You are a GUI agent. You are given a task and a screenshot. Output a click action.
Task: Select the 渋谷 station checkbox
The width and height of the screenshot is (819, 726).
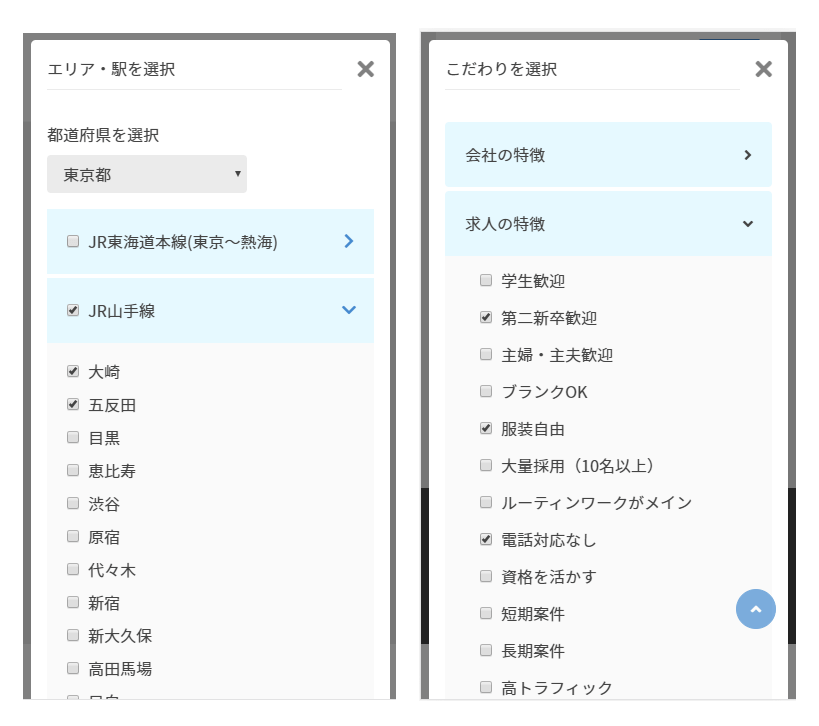pyautogui.click(x=72, y=503)
